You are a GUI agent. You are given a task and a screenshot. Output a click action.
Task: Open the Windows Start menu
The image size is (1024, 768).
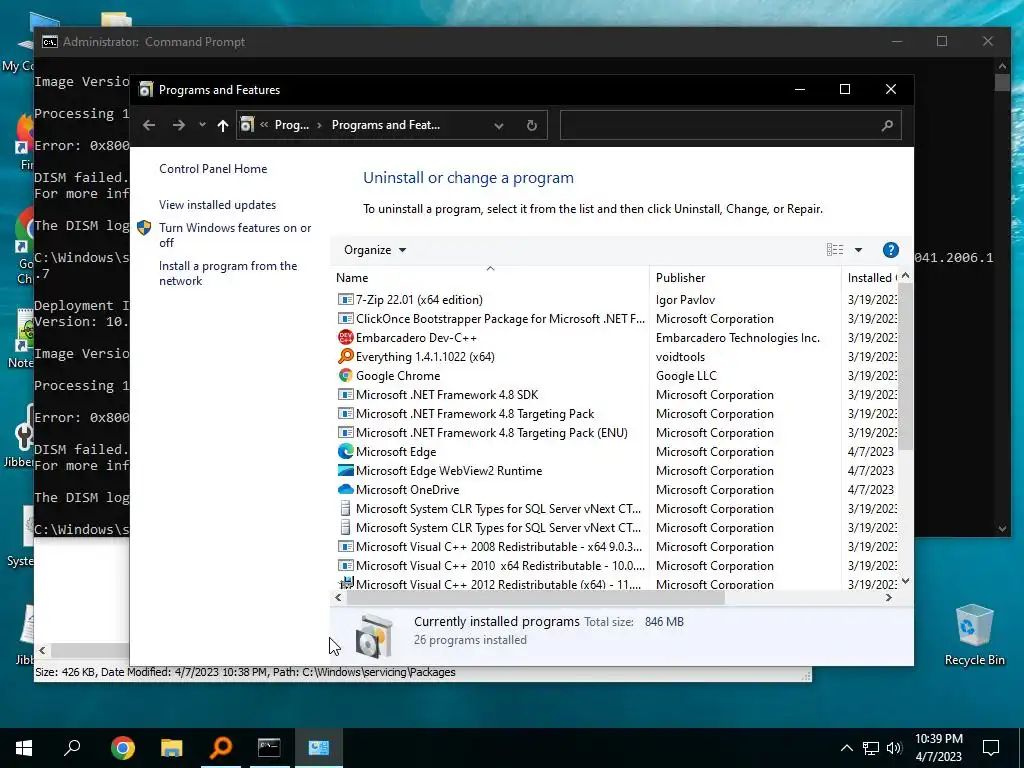24,748
